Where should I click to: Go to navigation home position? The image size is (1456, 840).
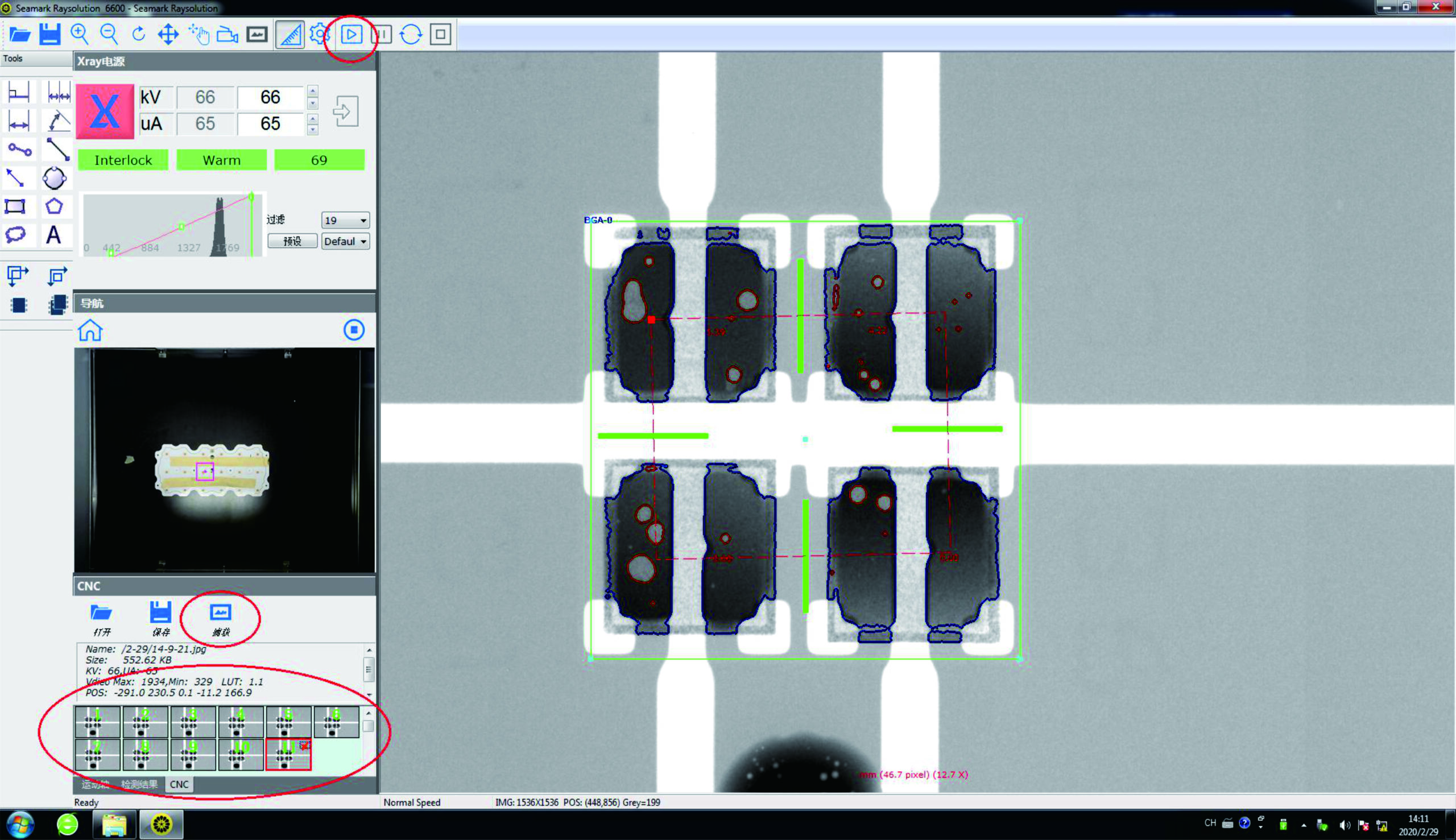90,330
